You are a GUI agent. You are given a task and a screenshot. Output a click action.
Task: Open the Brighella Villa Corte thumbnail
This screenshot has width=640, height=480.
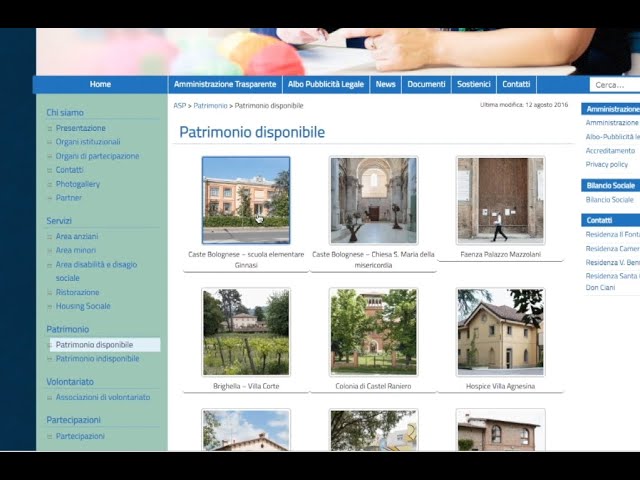coord(246,331)
